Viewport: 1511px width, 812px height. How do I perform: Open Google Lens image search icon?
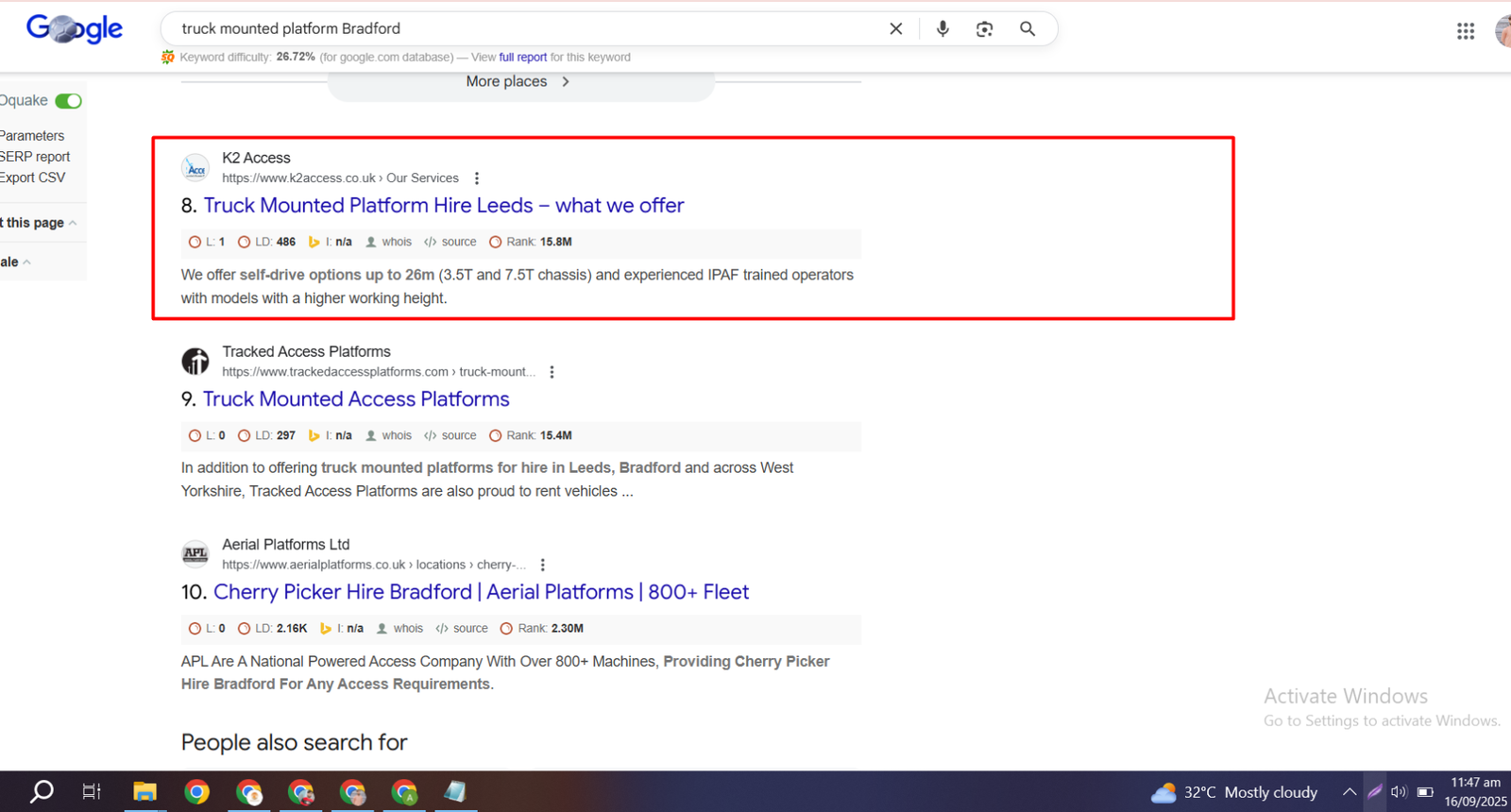coord(984,29)
